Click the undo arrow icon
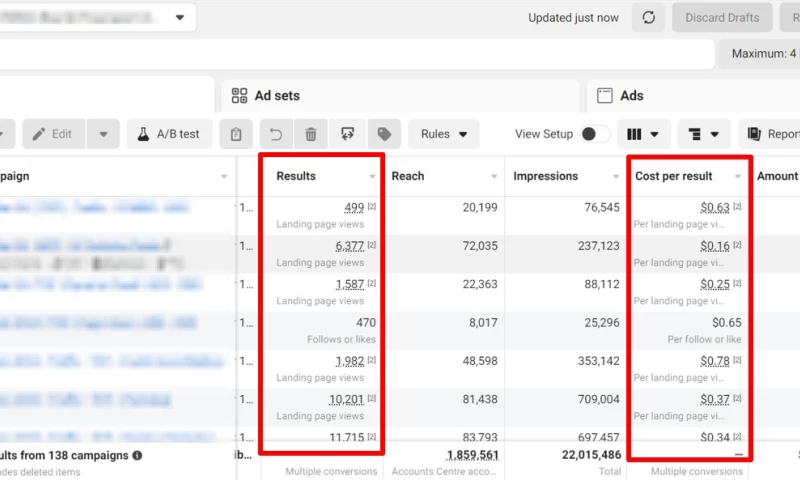800x480 pixels. [276, 134]
